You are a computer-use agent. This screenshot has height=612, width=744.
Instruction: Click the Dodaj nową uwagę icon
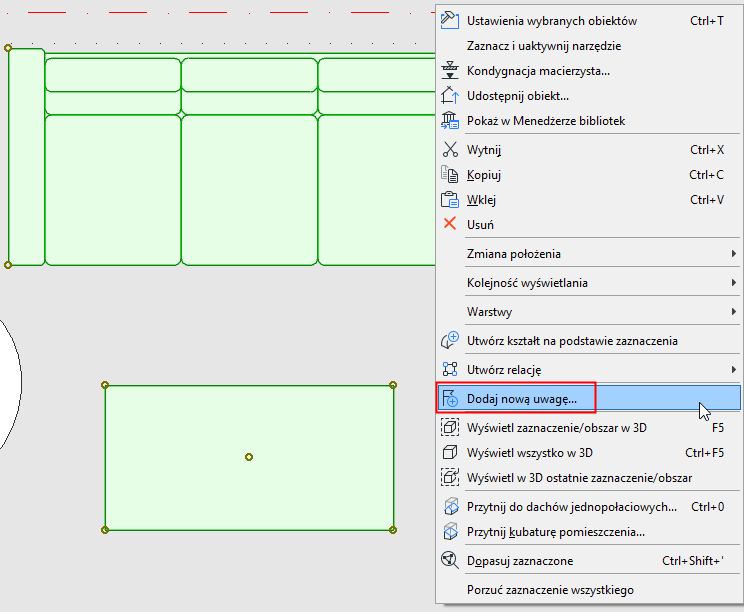449,398
